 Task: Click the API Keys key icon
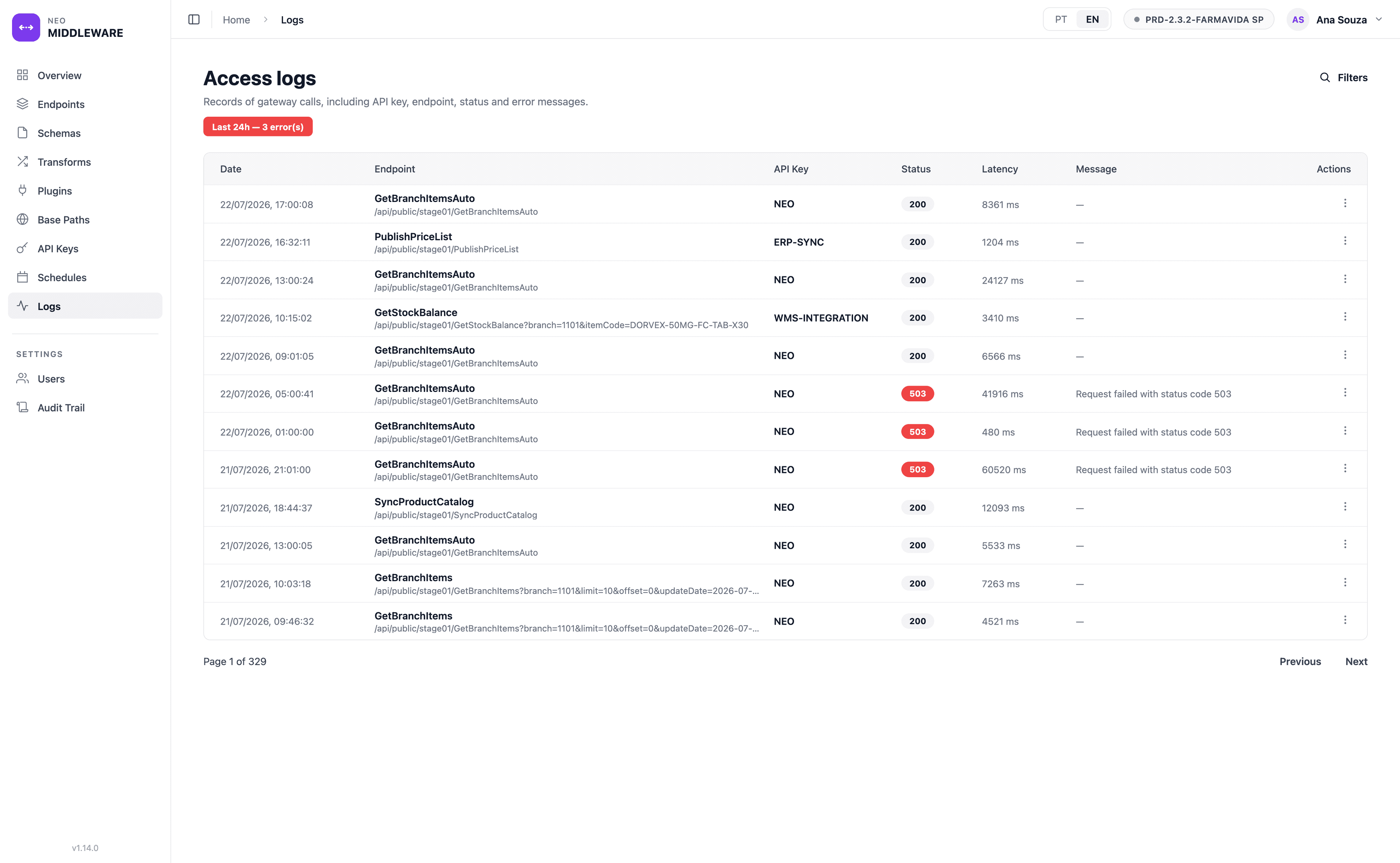22,248
